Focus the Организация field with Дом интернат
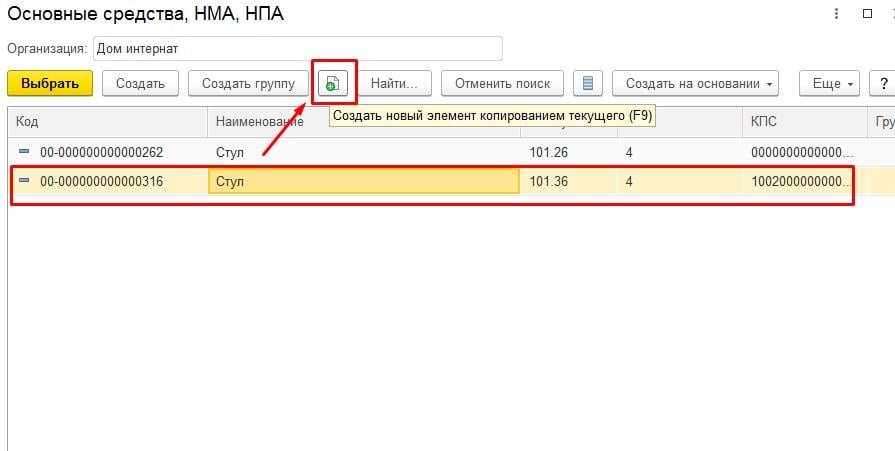895x451 pixels. 297,48
